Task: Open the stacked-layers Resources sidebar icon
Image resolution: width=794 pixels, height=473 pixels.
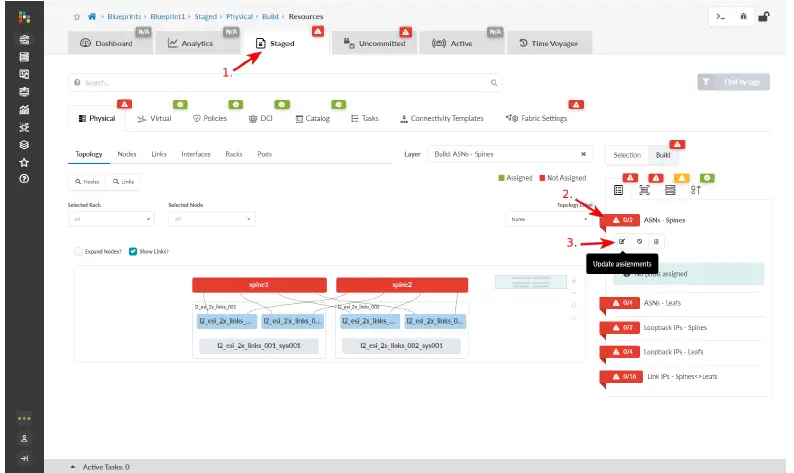Action: pos(24,144)
